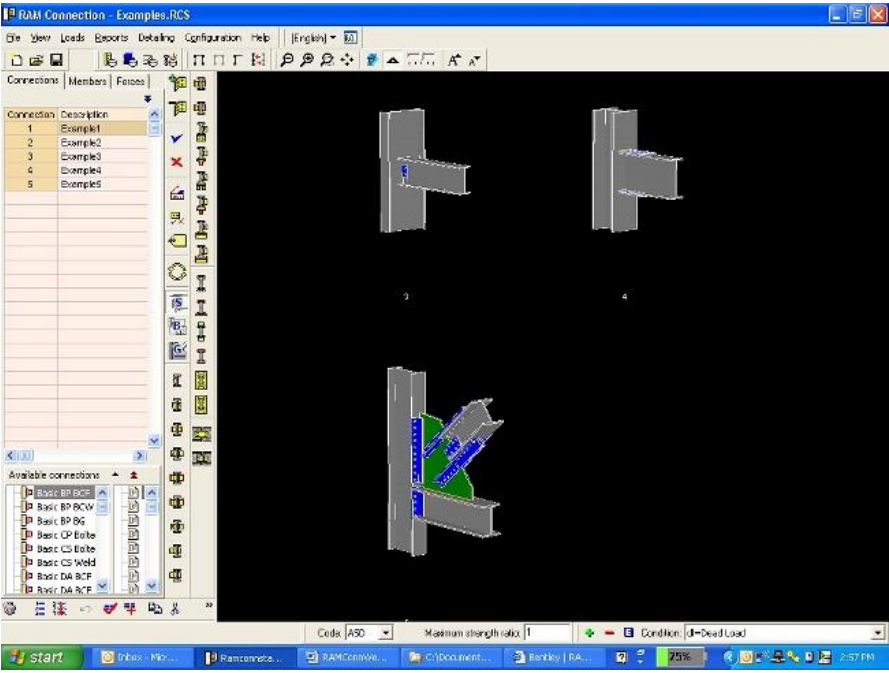Open the Configuration menu
Image resolution: width=889 pixels, height=673 pixels.
point(213,38)
